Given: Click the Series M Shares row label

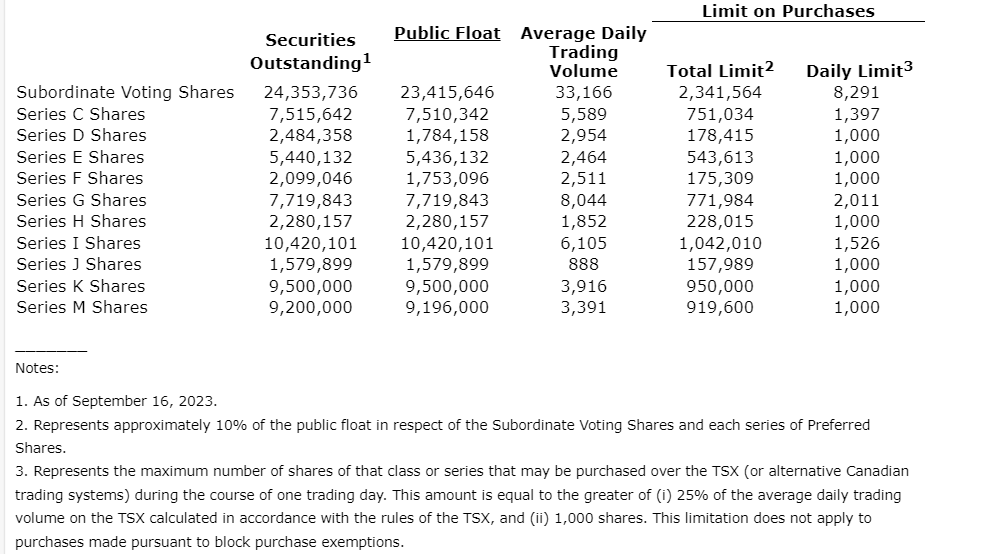Looking at the screenshot, I should [x=82, y=307].
